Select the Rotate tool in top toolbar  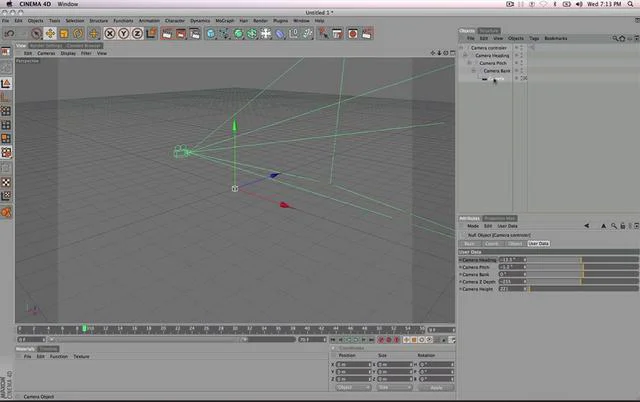pyautogui.click(x=78, y=33)
